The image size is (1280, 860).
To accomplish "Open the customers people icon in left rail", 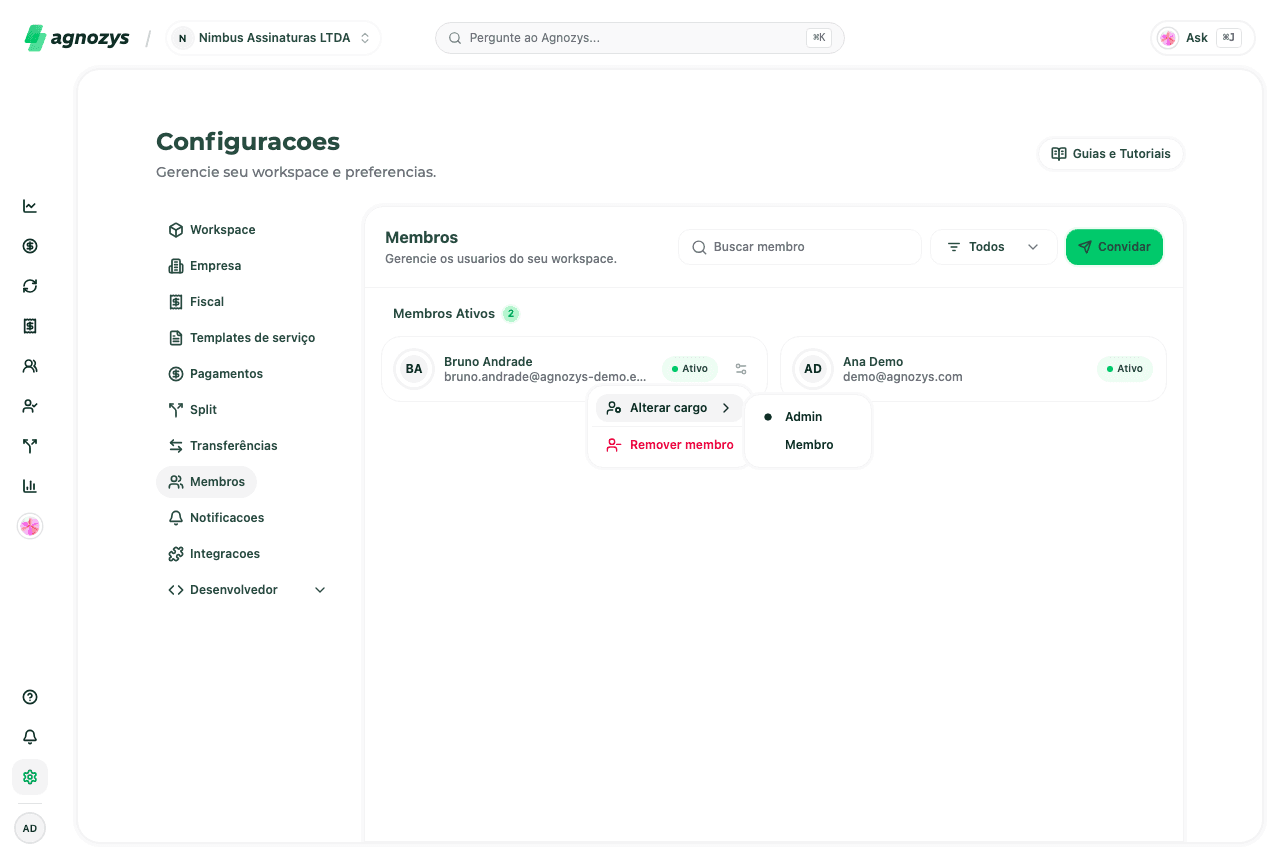I will [30, 366].
